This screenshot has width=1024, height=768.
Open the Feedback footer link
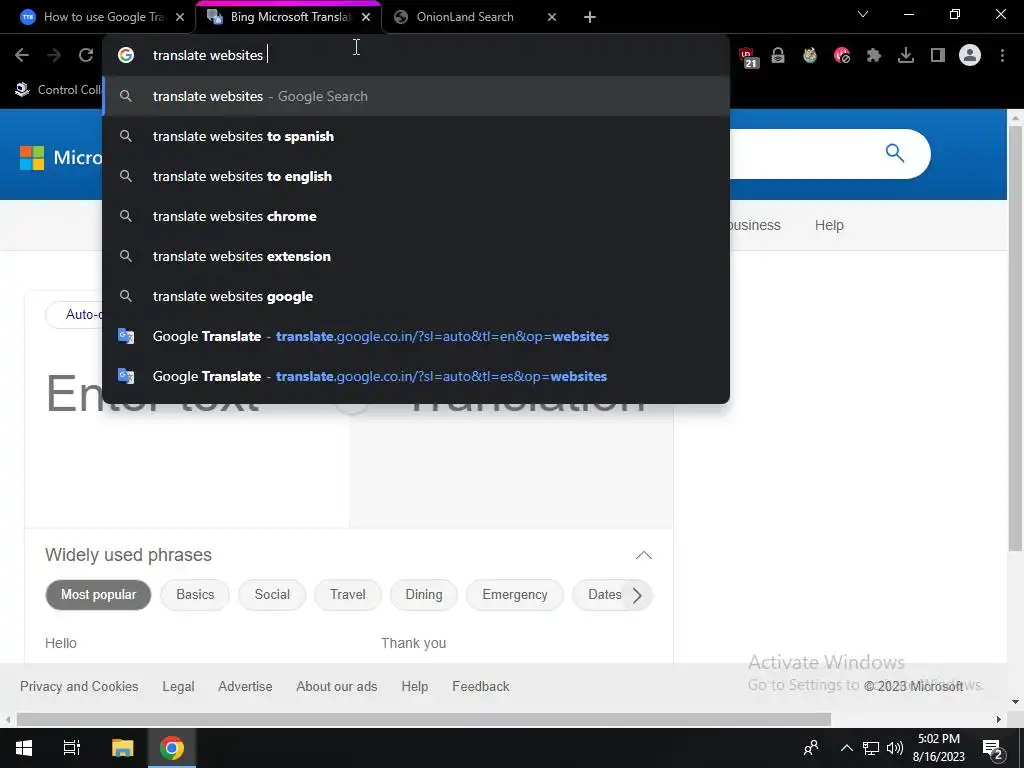pos(481,686)
